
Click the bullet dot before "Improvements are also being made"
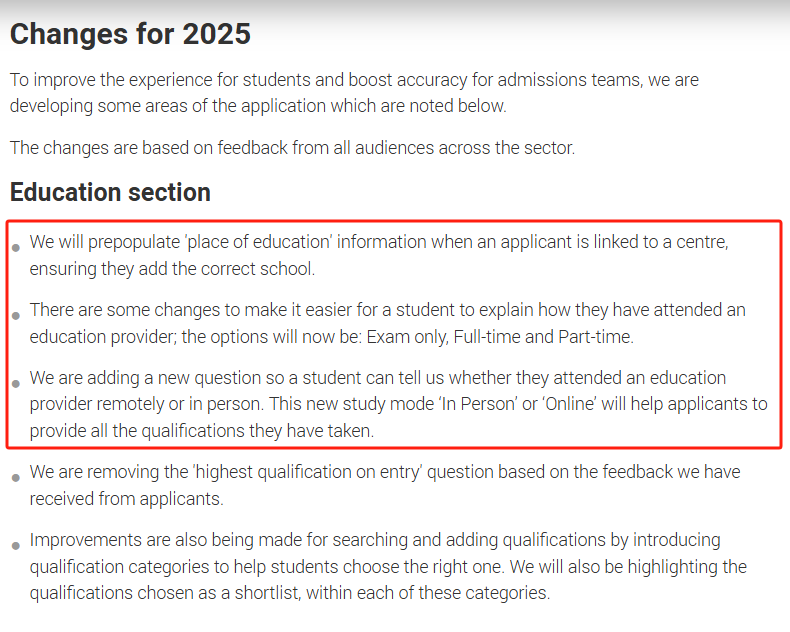16,545
